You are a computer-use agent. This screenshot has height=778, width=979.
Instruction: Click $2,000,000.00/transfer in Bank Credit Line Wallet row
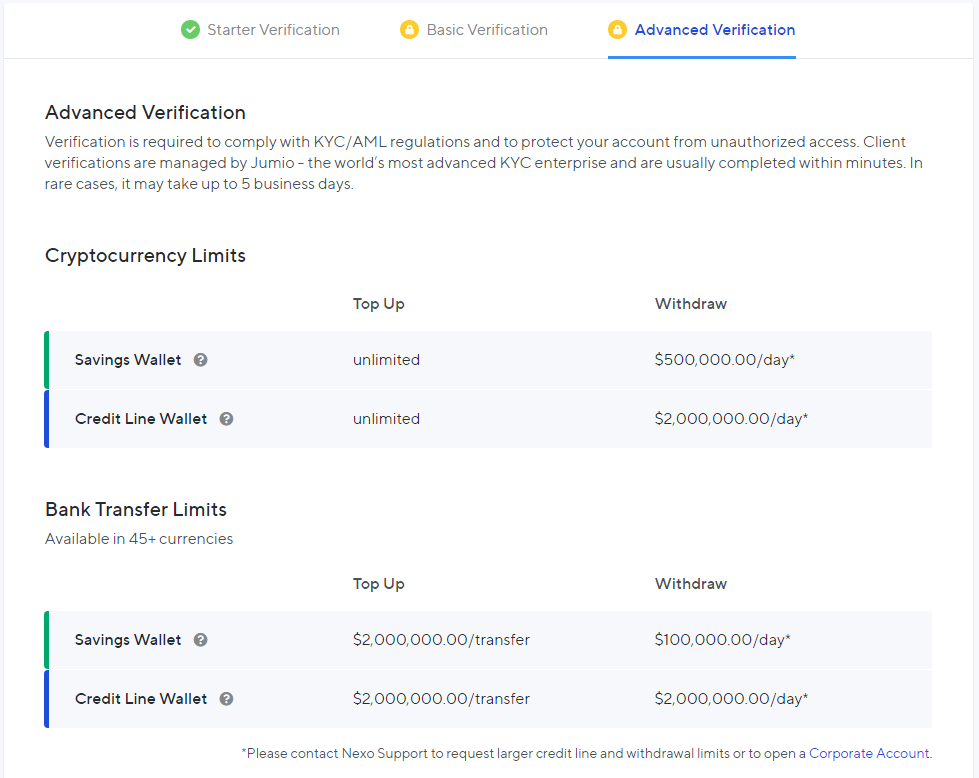441,698
